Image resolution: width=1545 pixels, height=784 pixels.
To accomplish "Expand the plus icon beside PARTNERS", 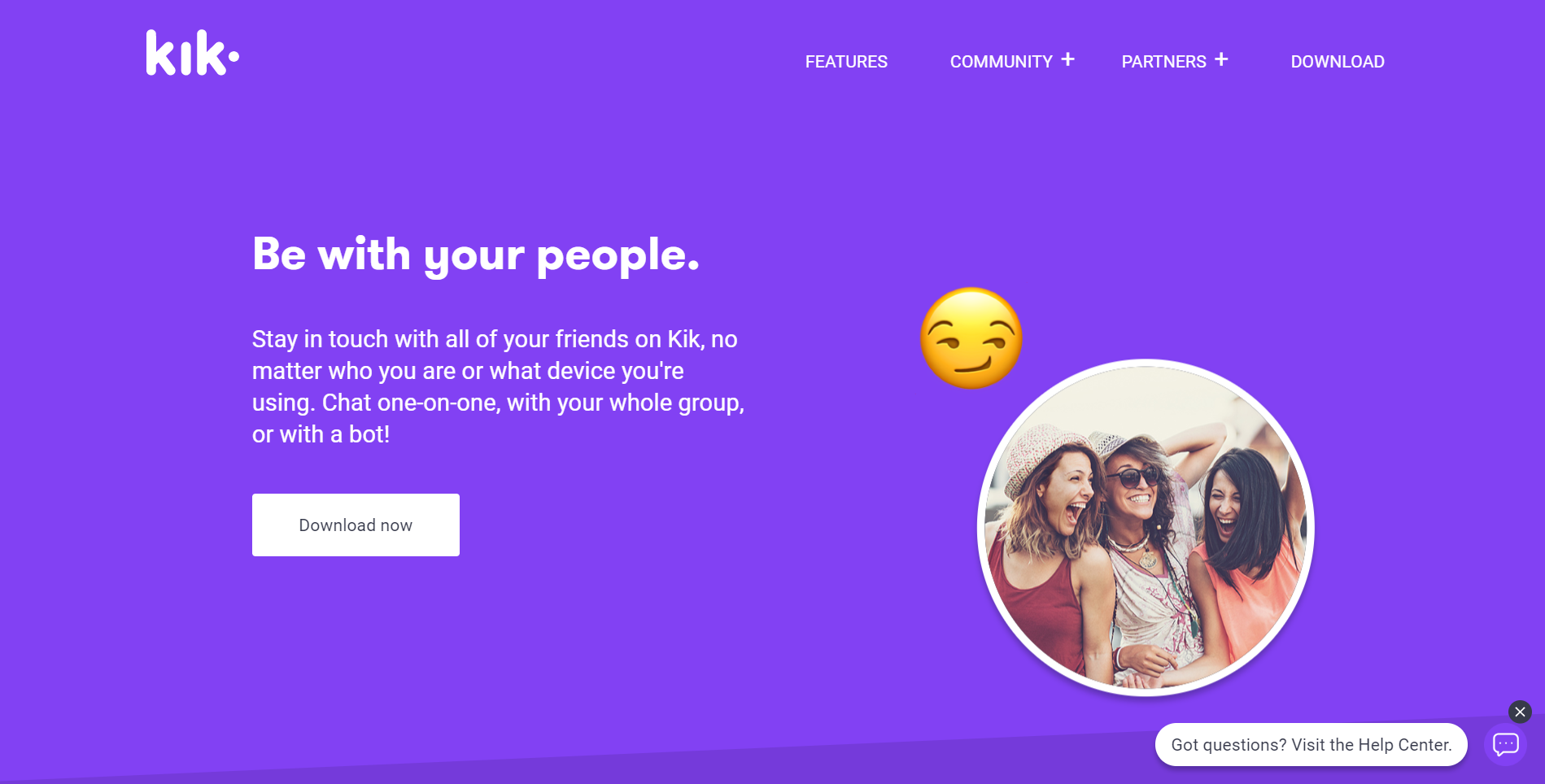I will tap(1221, 59).
